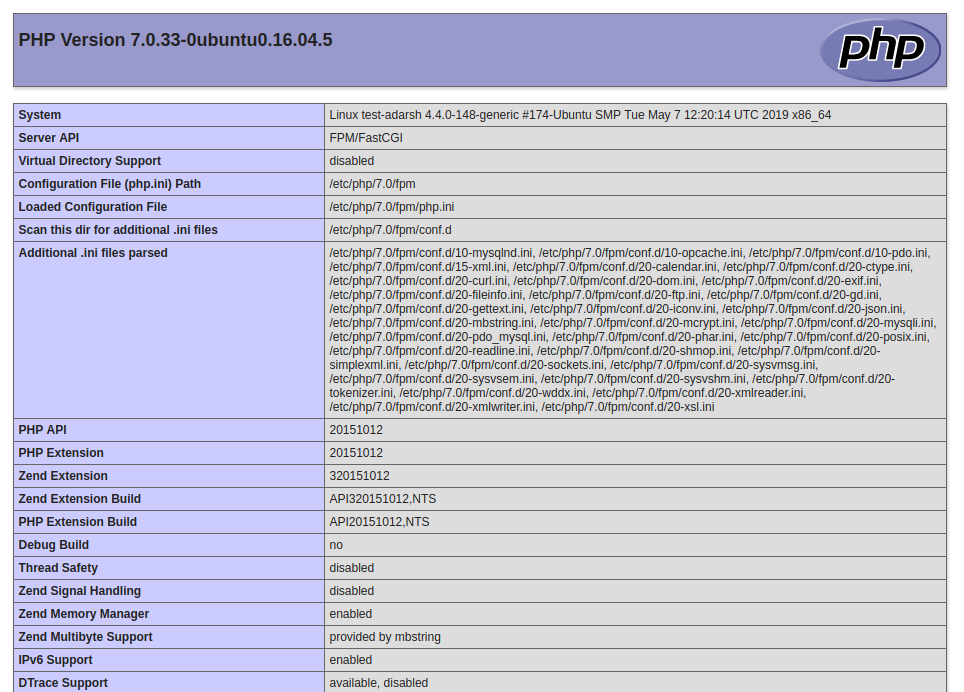964x692 pixels.
Task: Click the PHP Version 7.0.33 heading text
Action: click(x=175, y=41)
